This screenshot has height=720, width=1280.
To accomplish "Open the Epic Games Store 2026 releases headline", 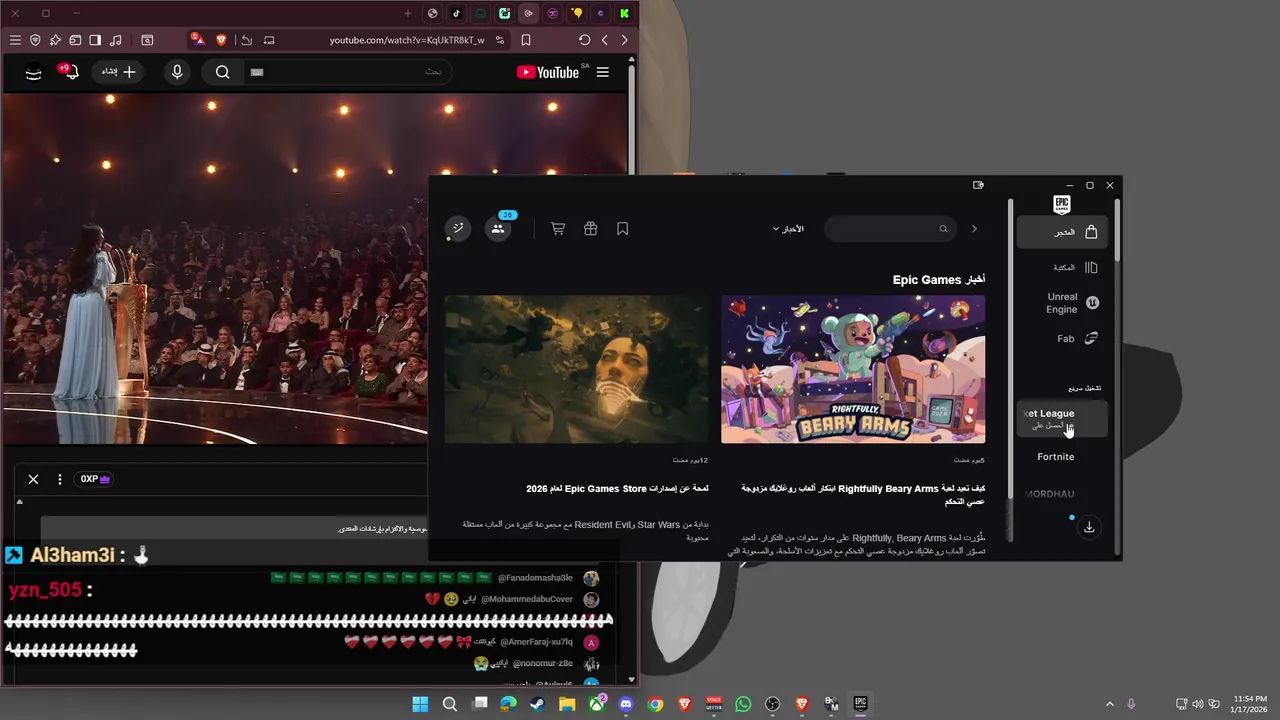I will [x=617, y=488].
